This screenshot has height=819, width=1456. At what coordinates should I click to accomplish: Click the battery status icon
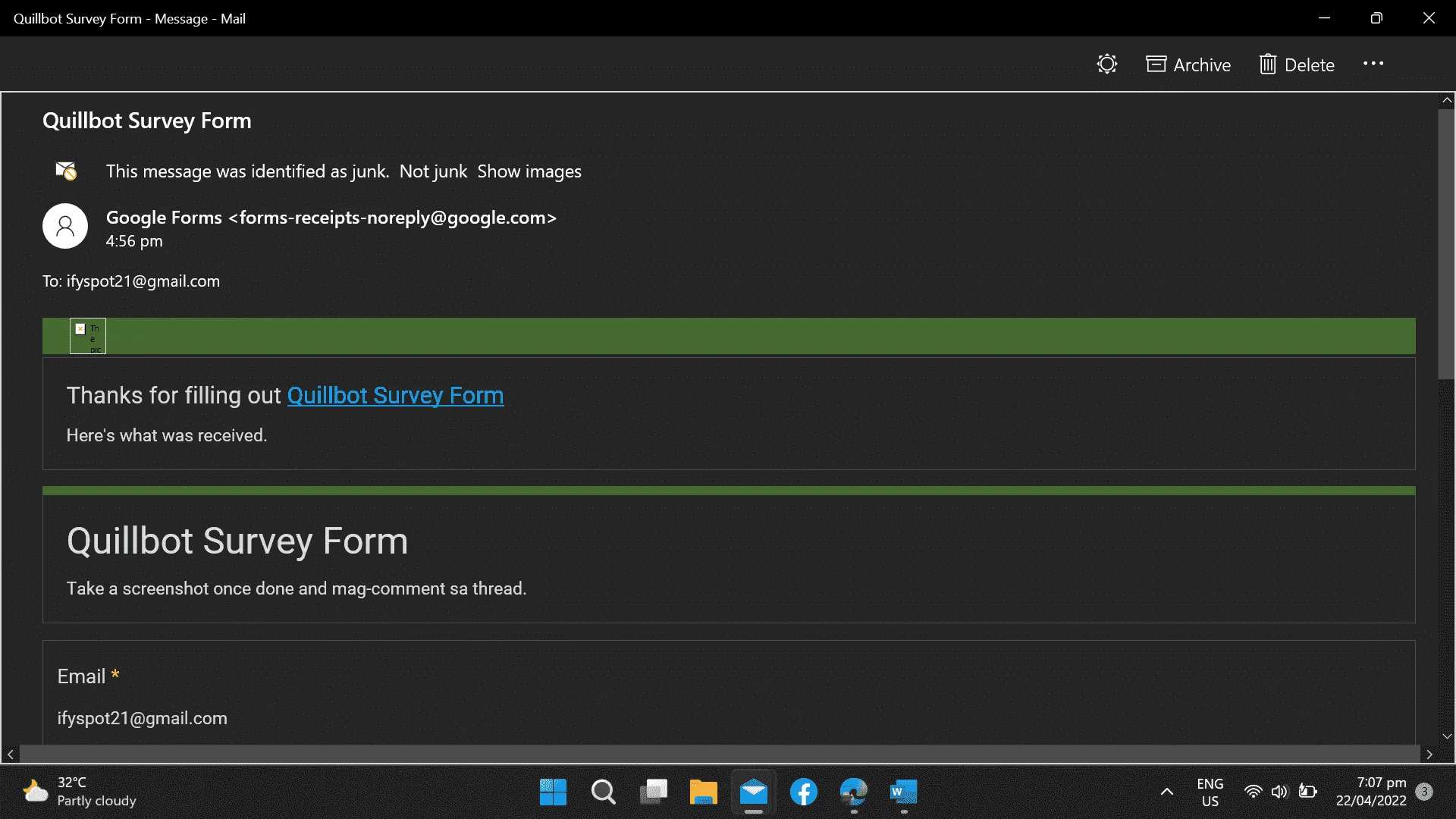tap(1308, 792)
